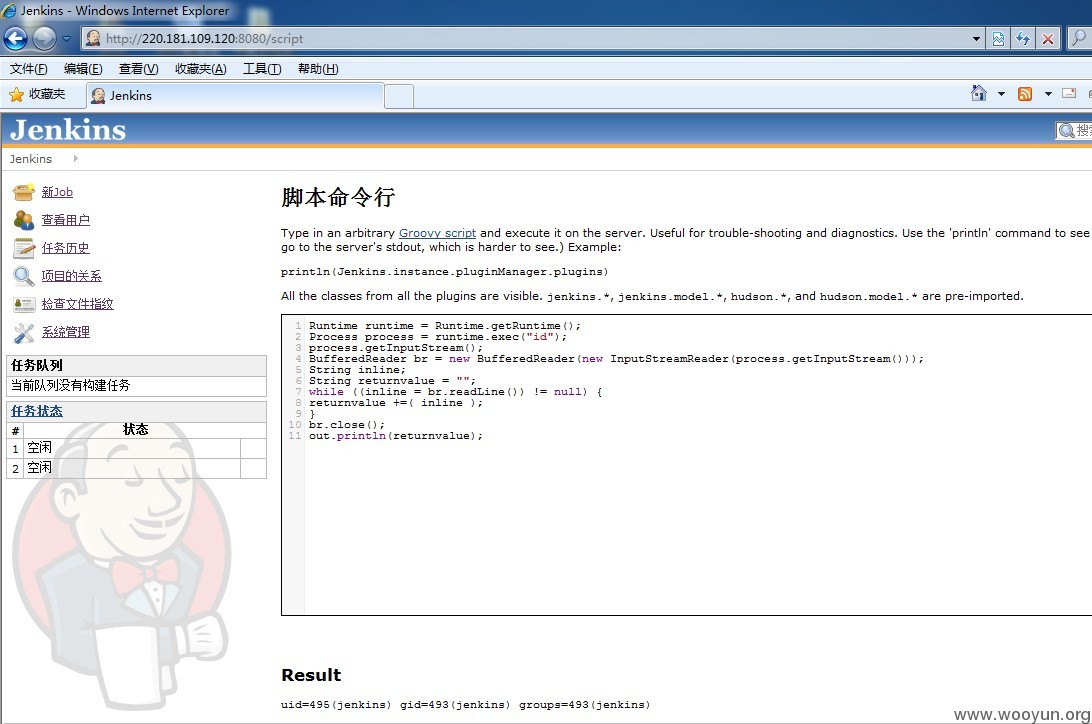This screenshot has width=1092, height=724.
Task: Click the address bar URL field
Action: (x=529, y=39)
